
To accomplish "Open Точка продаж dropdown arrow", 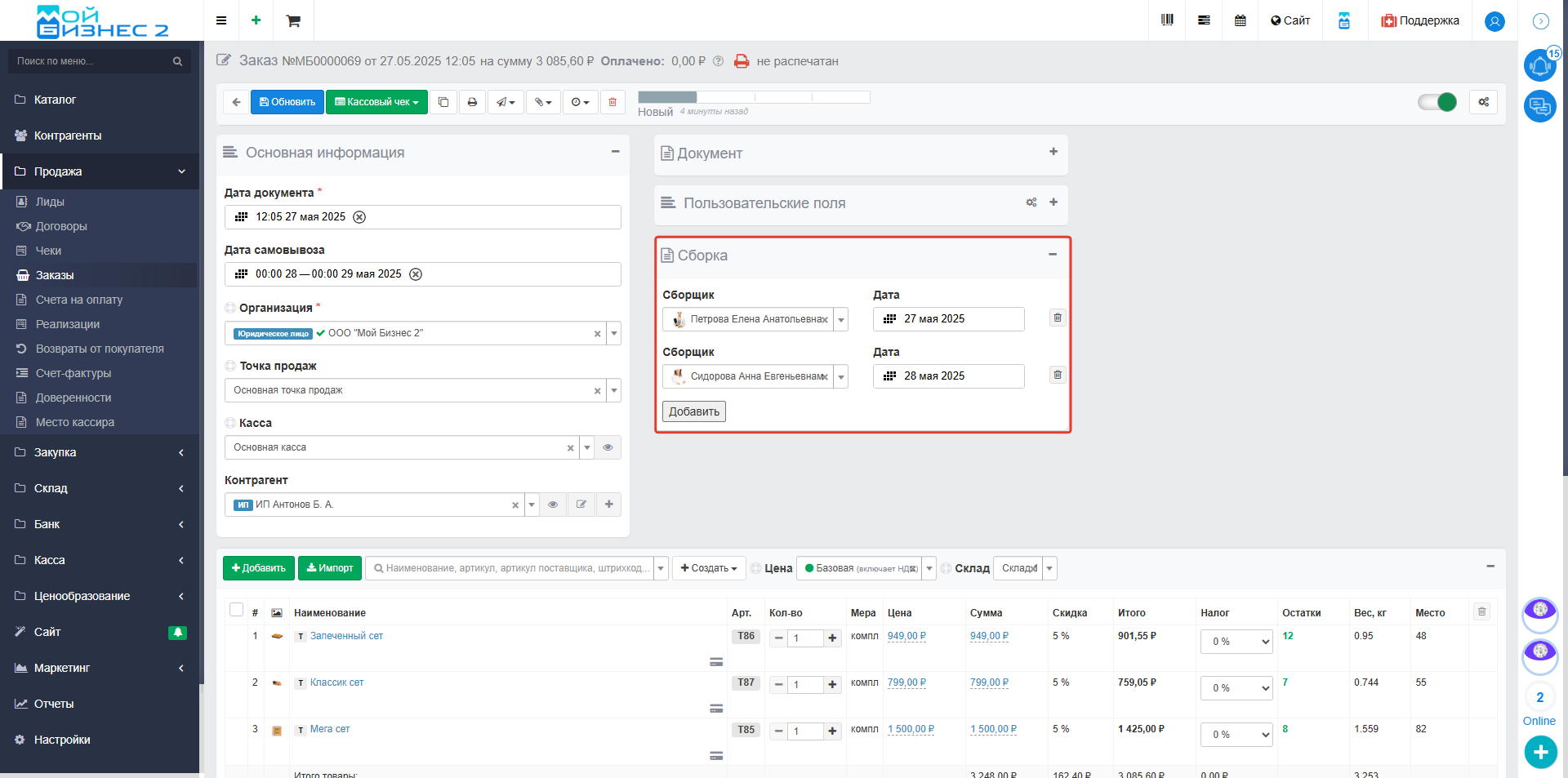I will click(x=614, y=390).
